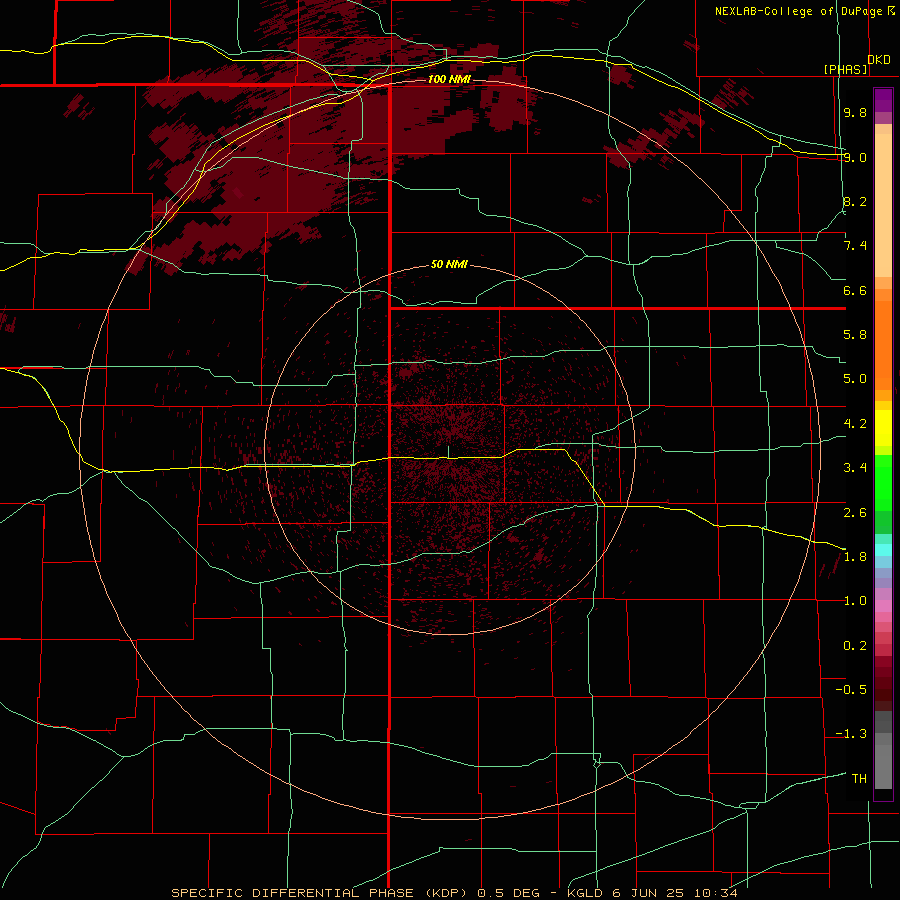Click the DKD label above the color scale
Screen dimensions: 900x900
tap(879, 59)
